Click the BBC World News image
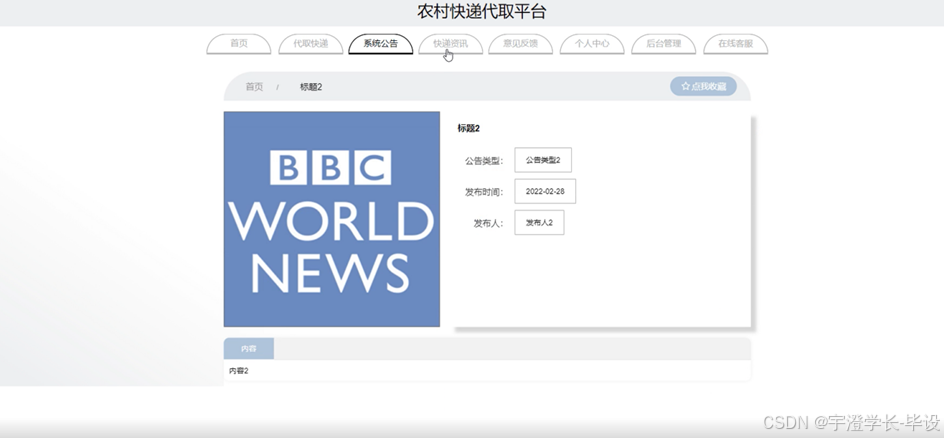 click(x=332, y=219)
